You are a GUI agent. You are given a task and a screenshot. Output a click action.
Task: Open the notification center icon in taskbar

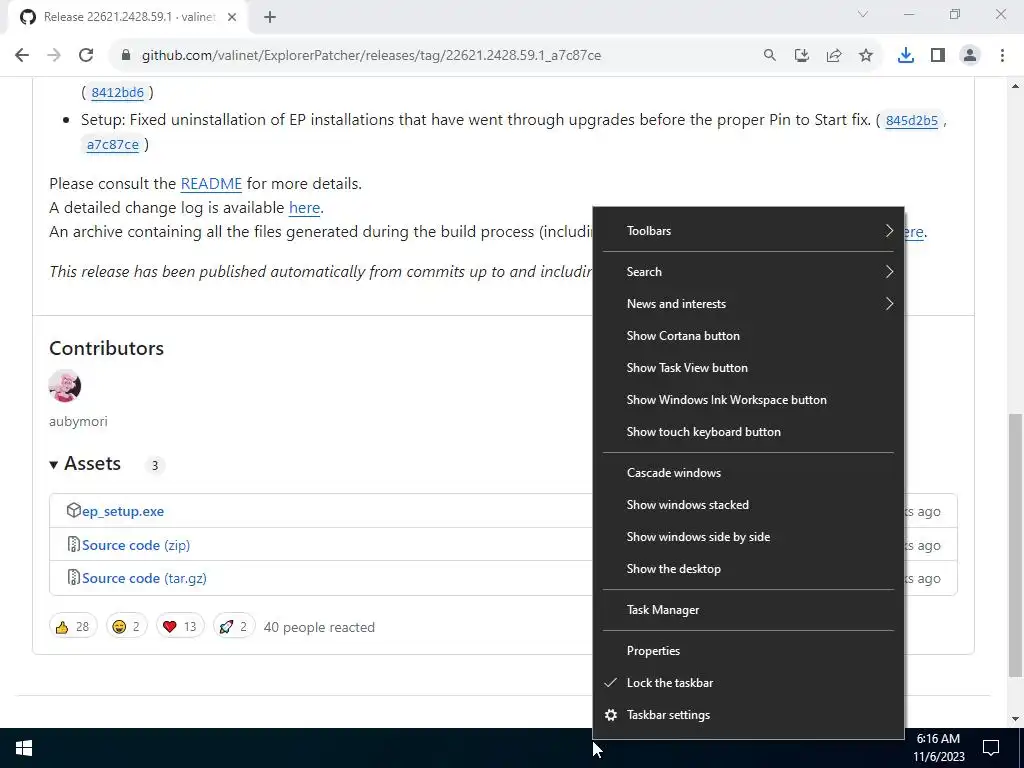pyautogui.click(x=991, y=748)
